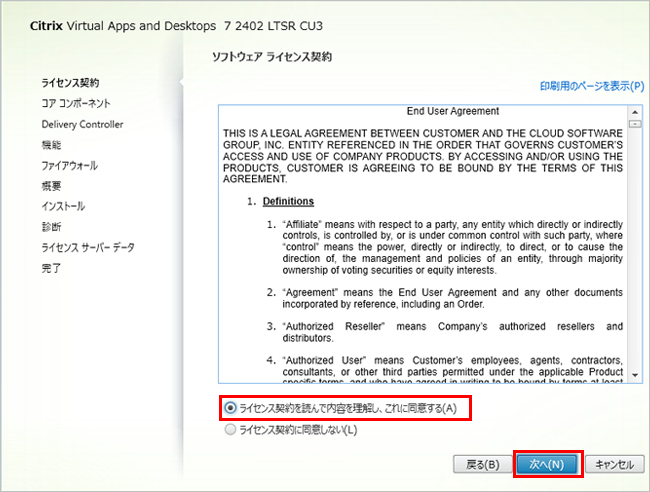
Task: Open the 診断 step in sidebar
Action: pos(51,227)
